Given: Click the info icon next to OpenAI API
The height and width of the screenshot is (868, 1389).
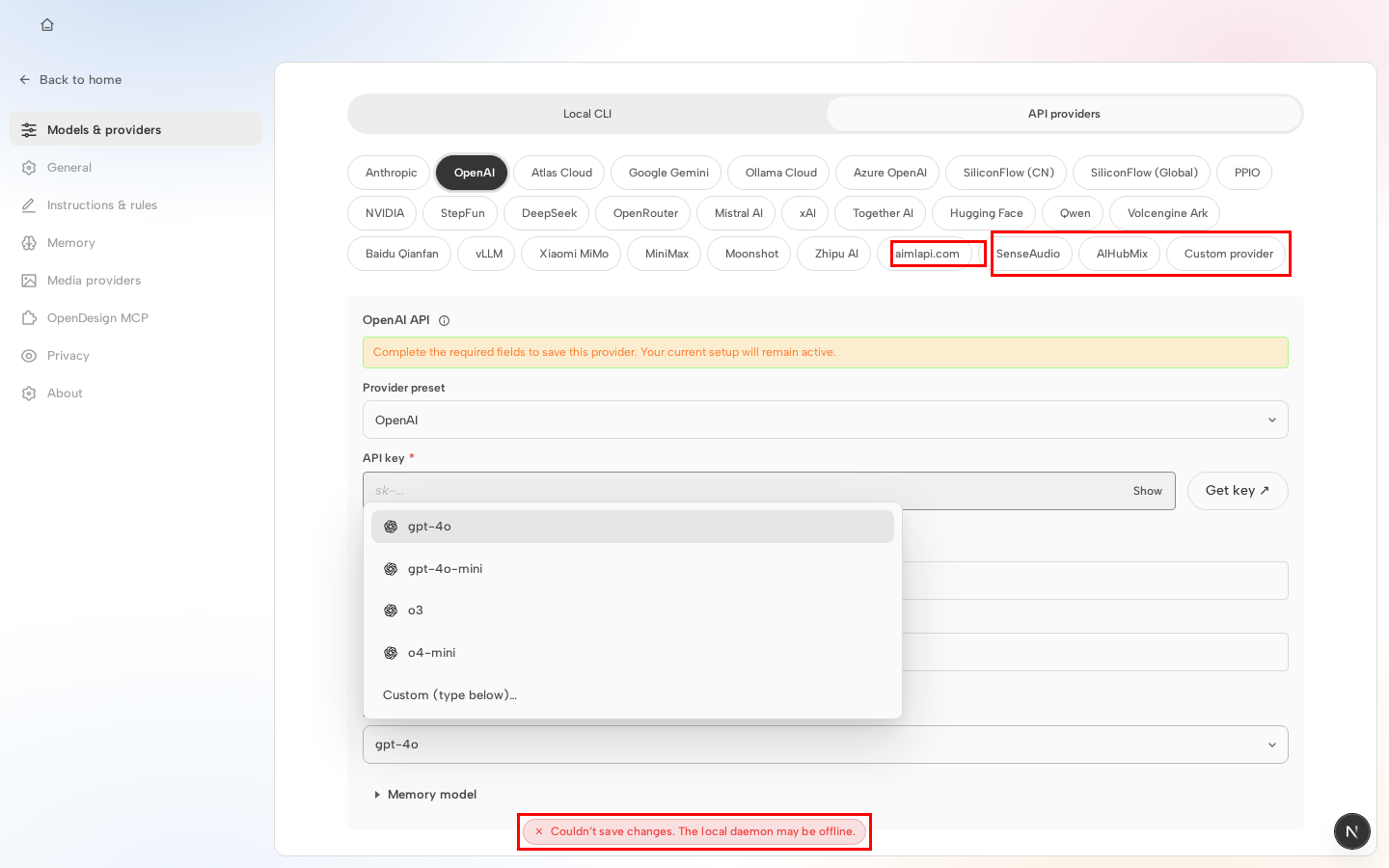Looking at the screenshot, I should click(x=444, y=321).
